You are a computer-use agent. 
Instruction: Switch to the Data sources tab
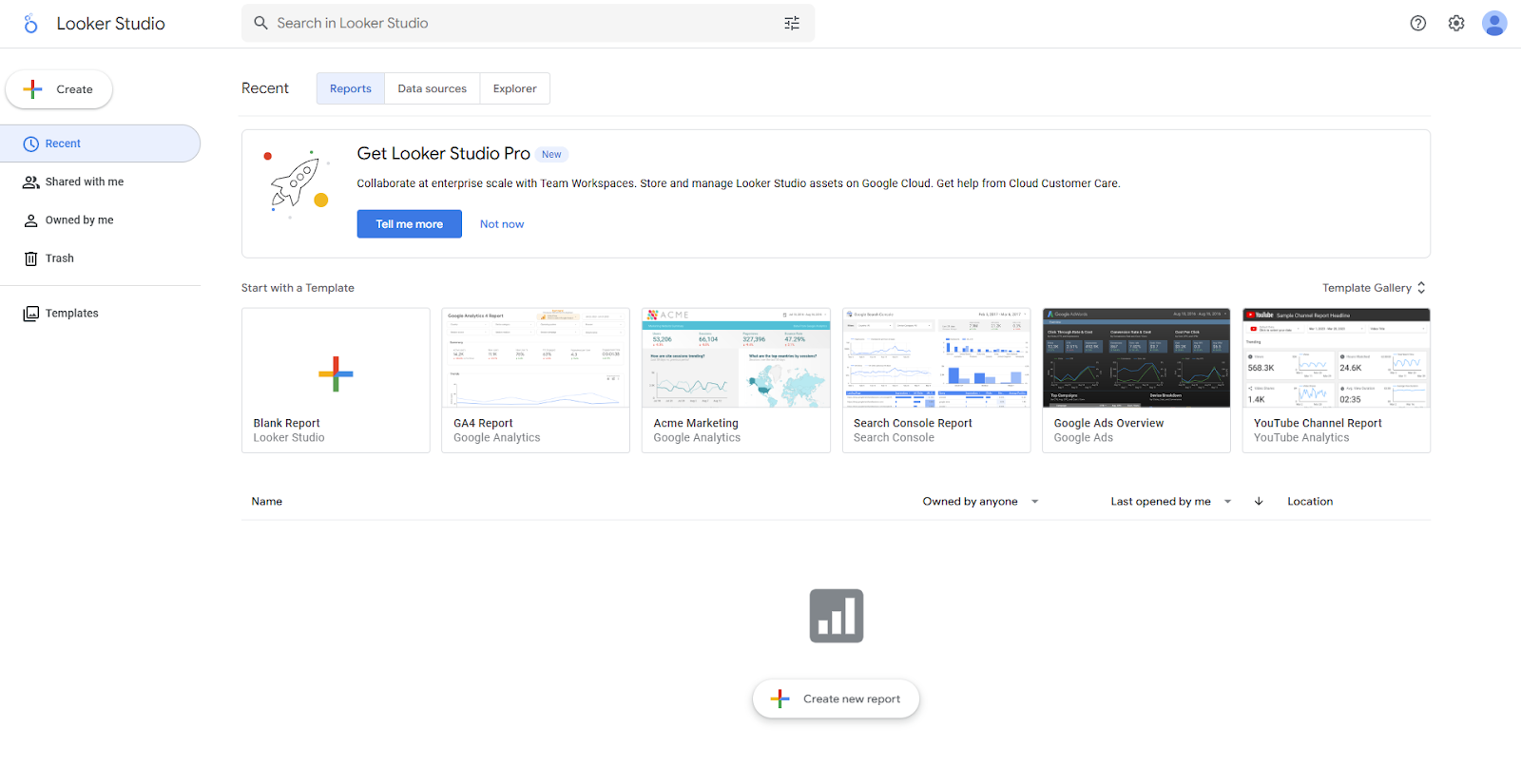click(x=432, y=88)
